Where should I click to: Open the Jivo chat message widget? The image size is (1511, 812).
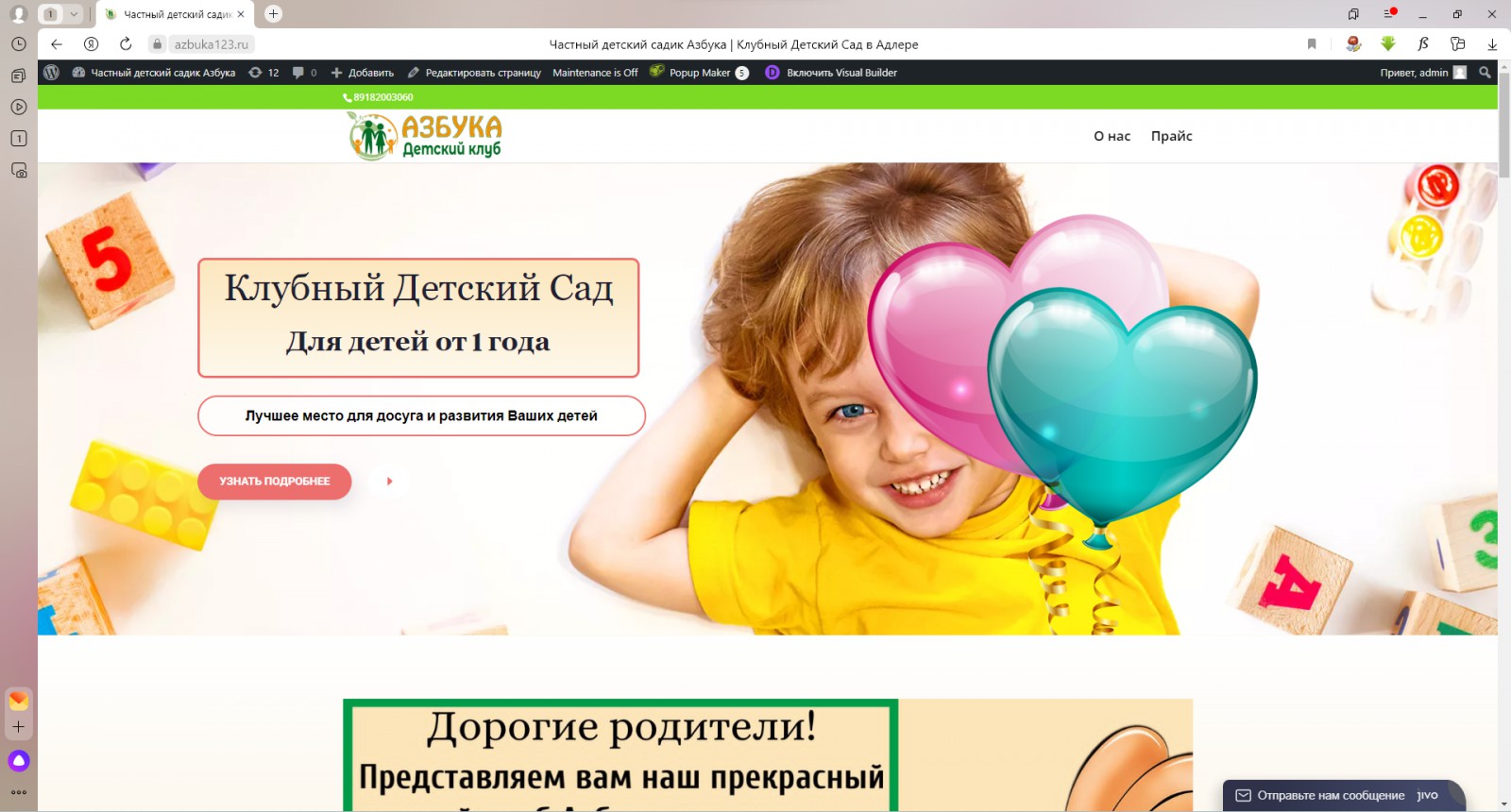click(1344, 795)
